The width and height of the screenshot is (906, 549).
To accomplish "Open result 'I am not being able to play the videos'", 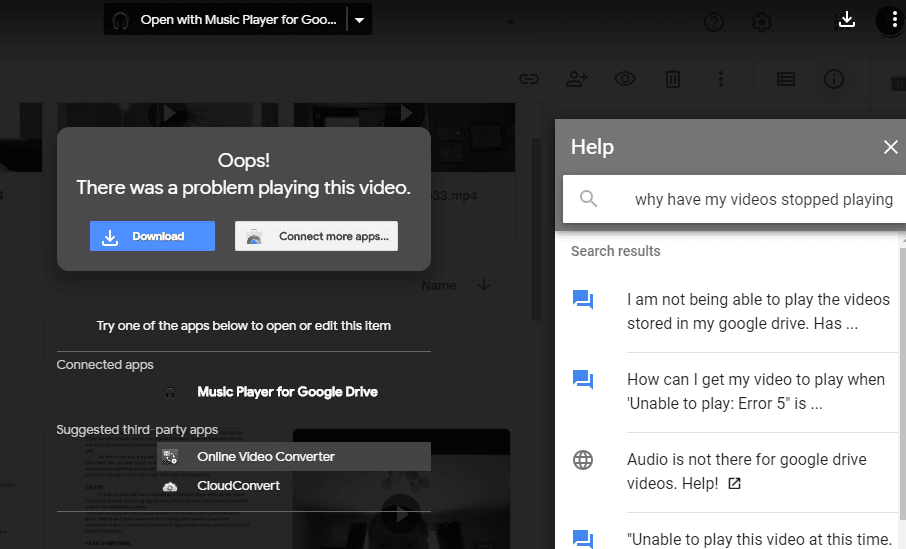I will click(x=758, y=311).
